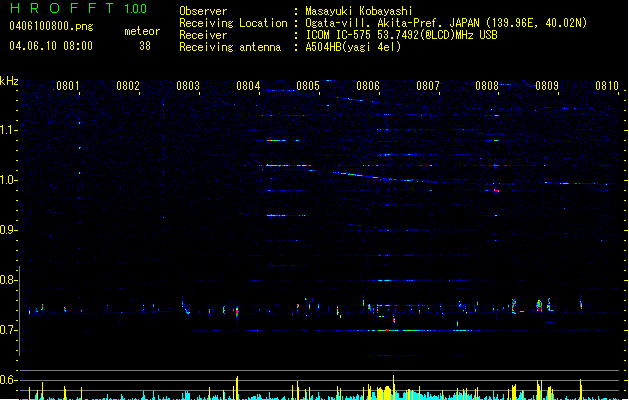The image size is (629, 400).
Task: Click the kHz axis unit label
Action: point(9,81)
